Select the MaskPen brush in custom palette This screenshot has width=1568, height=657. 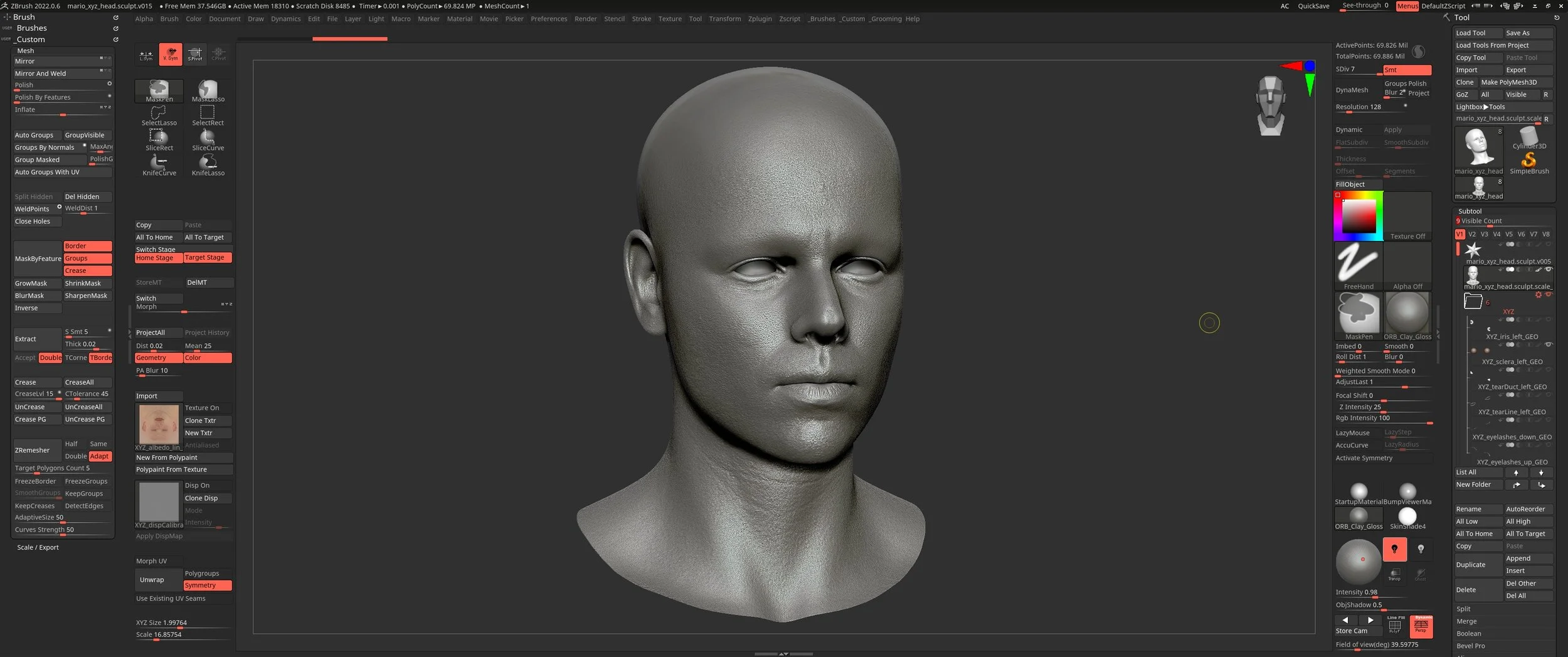pyautogui.click(x=159, y=91)
